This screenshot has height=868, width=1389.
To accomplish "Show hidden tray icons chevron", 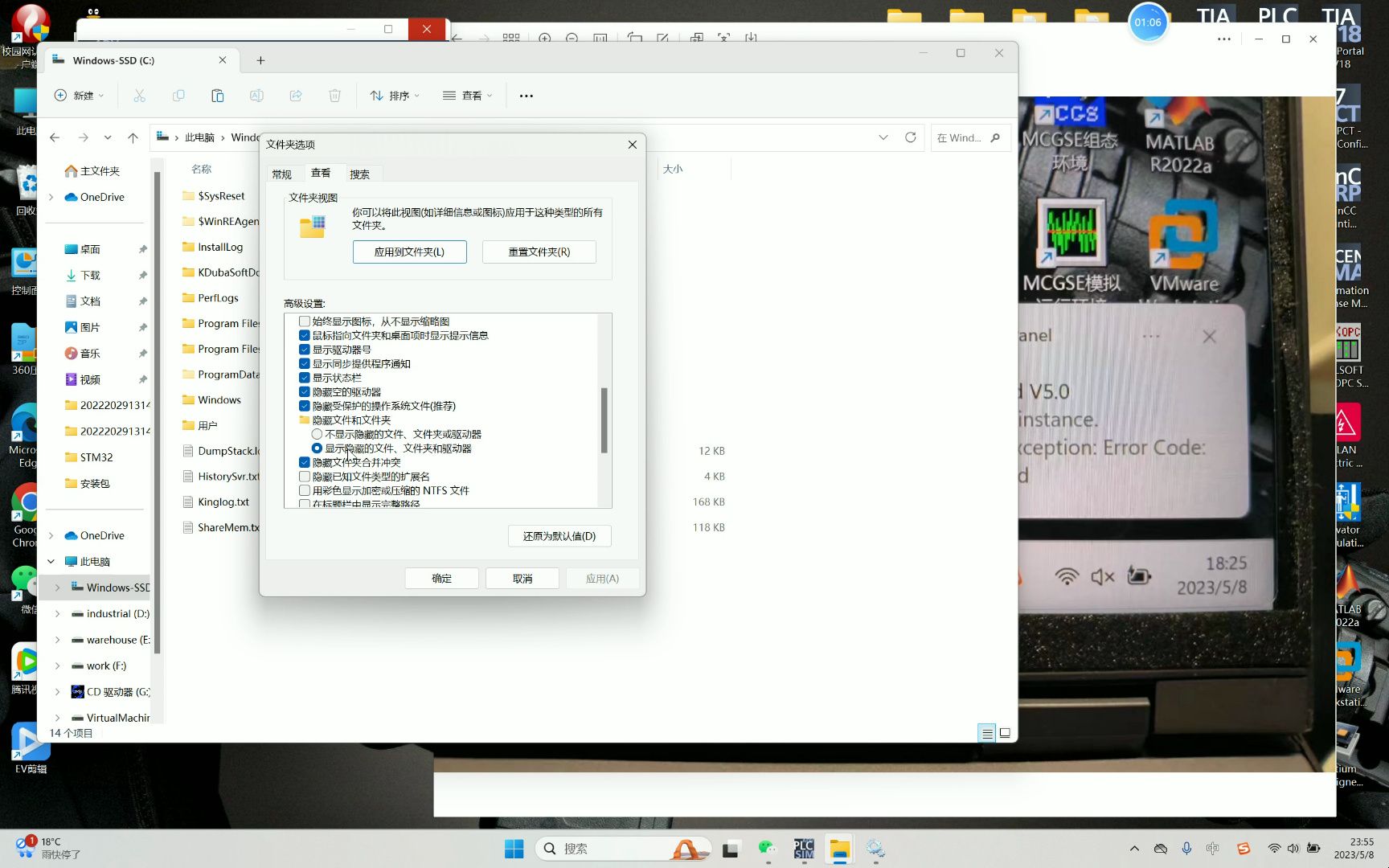I will [x=1134, y=849].
